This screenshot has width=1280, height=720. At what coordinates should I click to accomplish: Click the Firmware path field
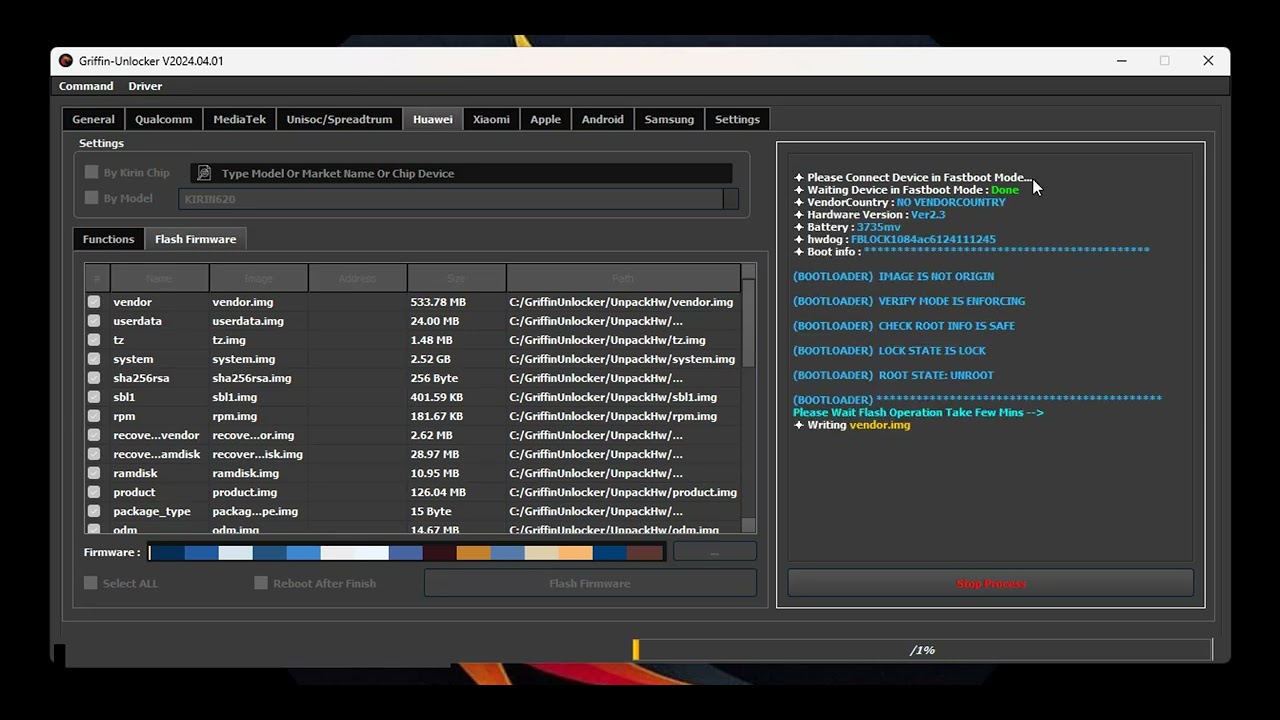tap(406, 552)
